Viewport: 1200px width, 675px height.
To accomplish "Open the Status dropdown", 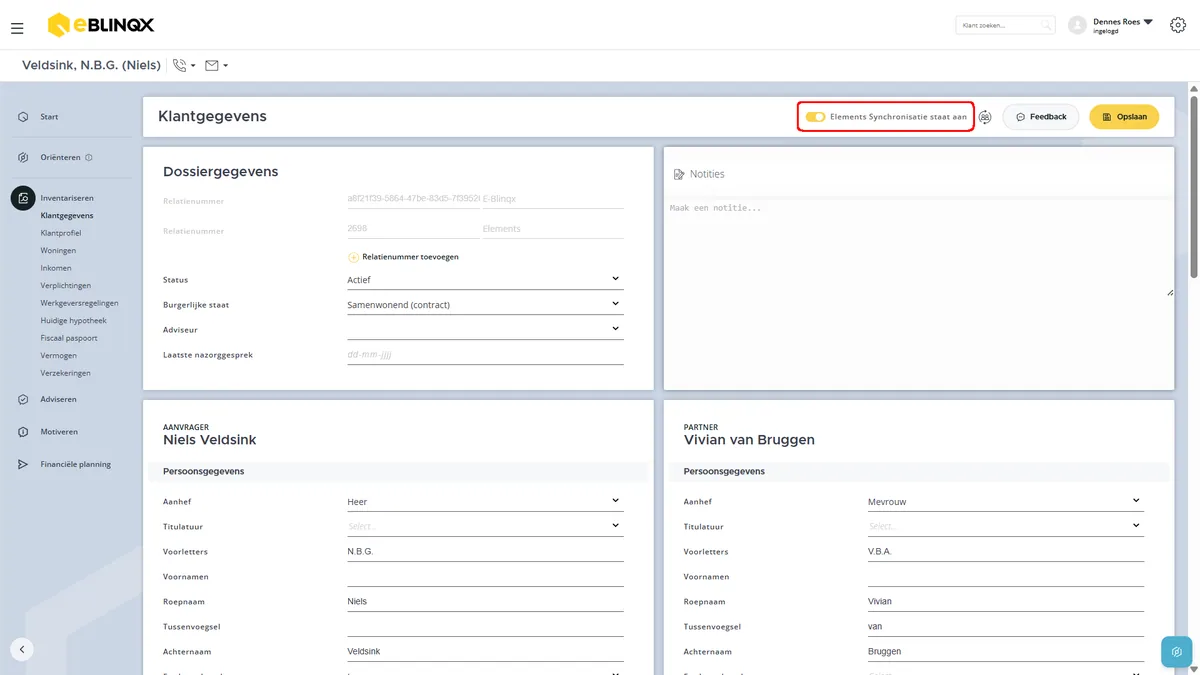I will (485, 280).
